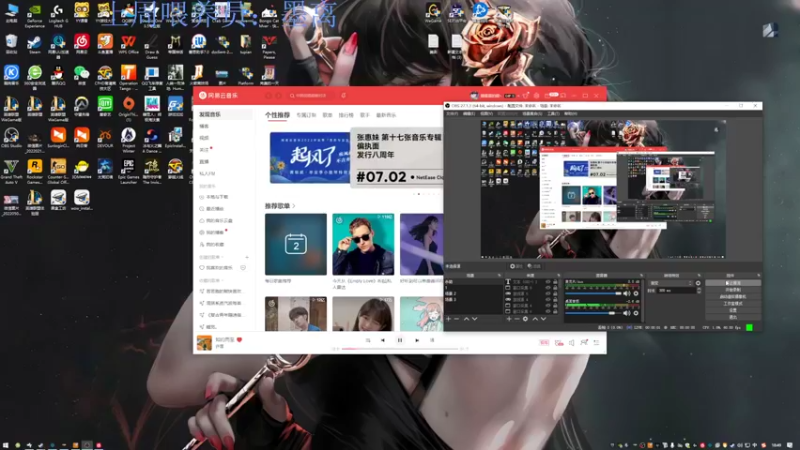Skip to next track in NetEase Cloud Music
The image size is (800, 450).
point(417,340)
